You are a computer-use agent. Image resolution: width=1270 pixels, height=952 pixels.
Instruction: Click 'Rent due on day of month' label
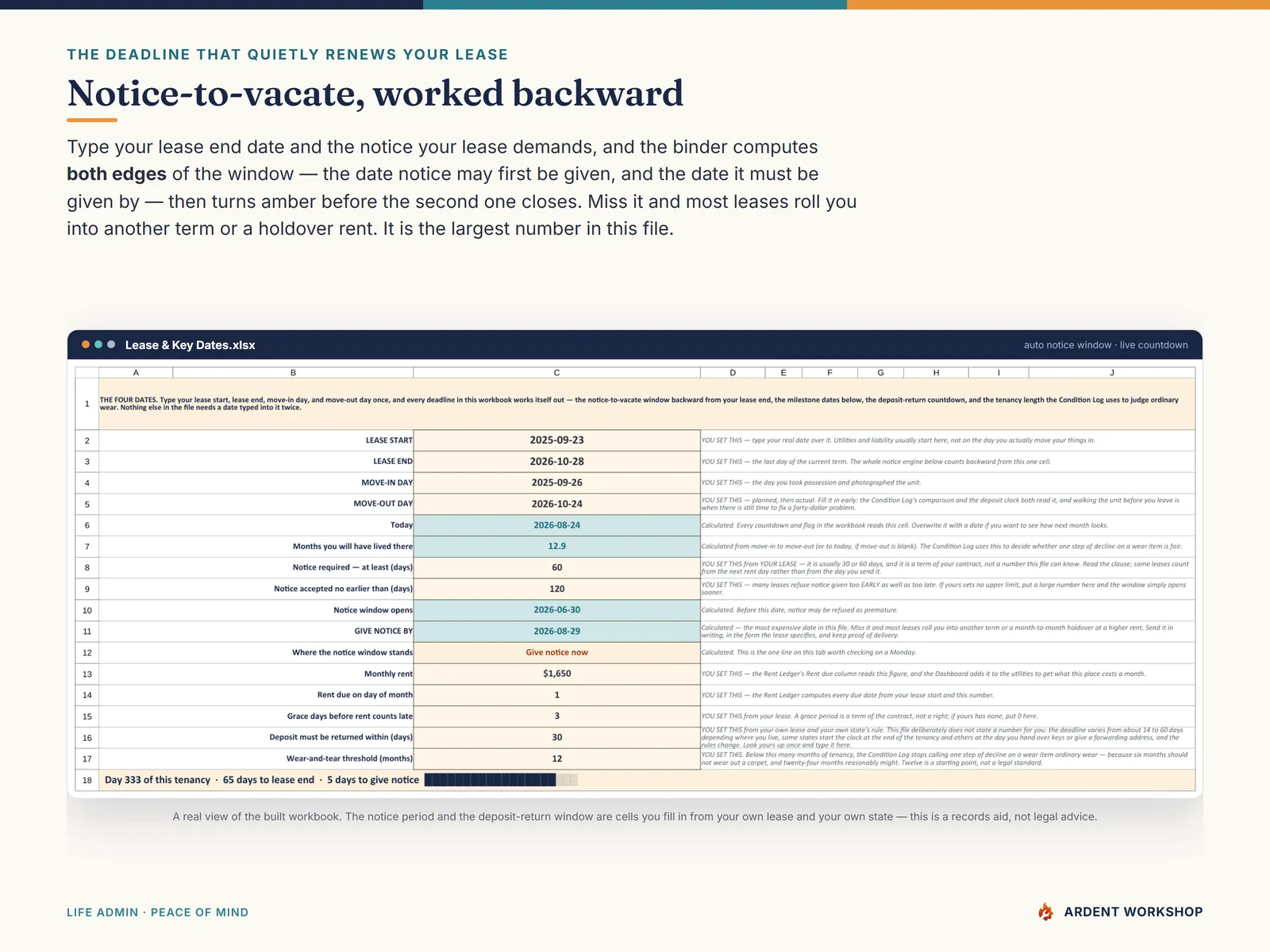[x=365, y=695]
